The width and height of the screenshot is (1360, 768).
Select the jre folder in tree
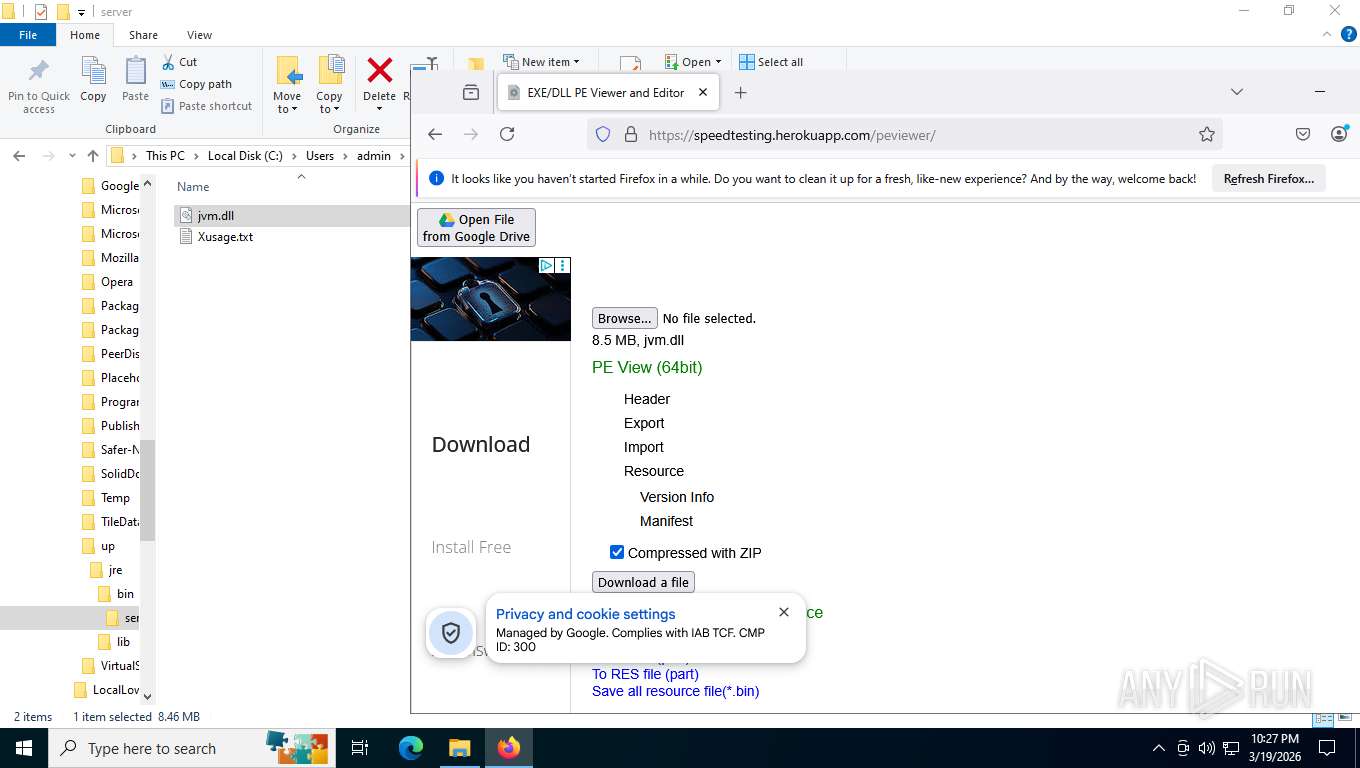coord(115,570)
